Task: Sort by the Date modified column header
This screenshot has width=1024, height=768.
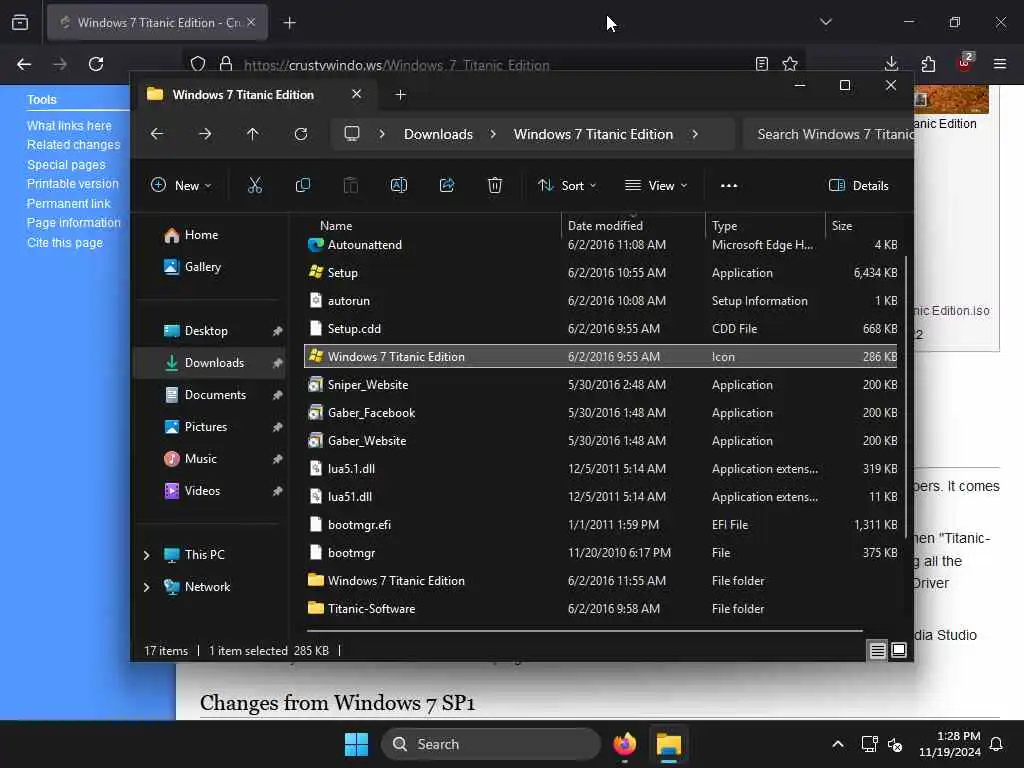Action: pos(605,225)
